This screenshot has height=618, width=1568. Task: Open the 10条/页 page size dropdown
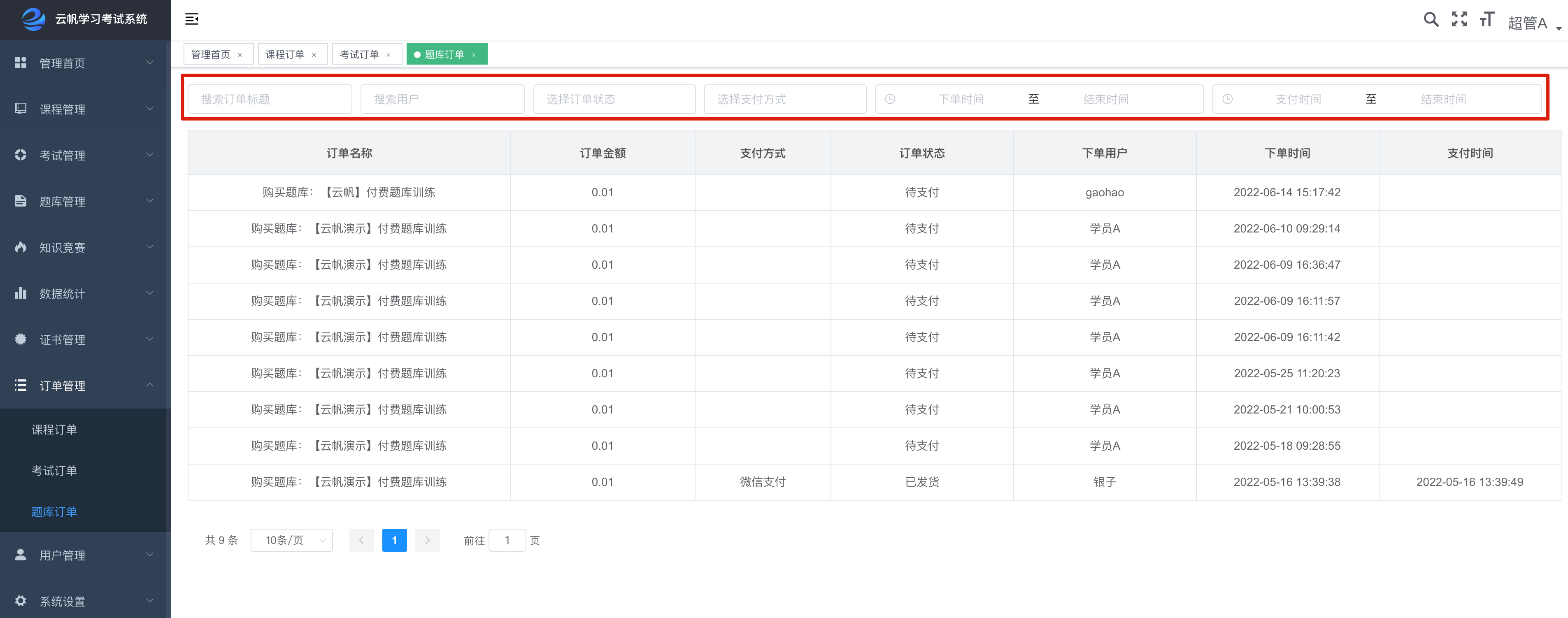[291, 540]
